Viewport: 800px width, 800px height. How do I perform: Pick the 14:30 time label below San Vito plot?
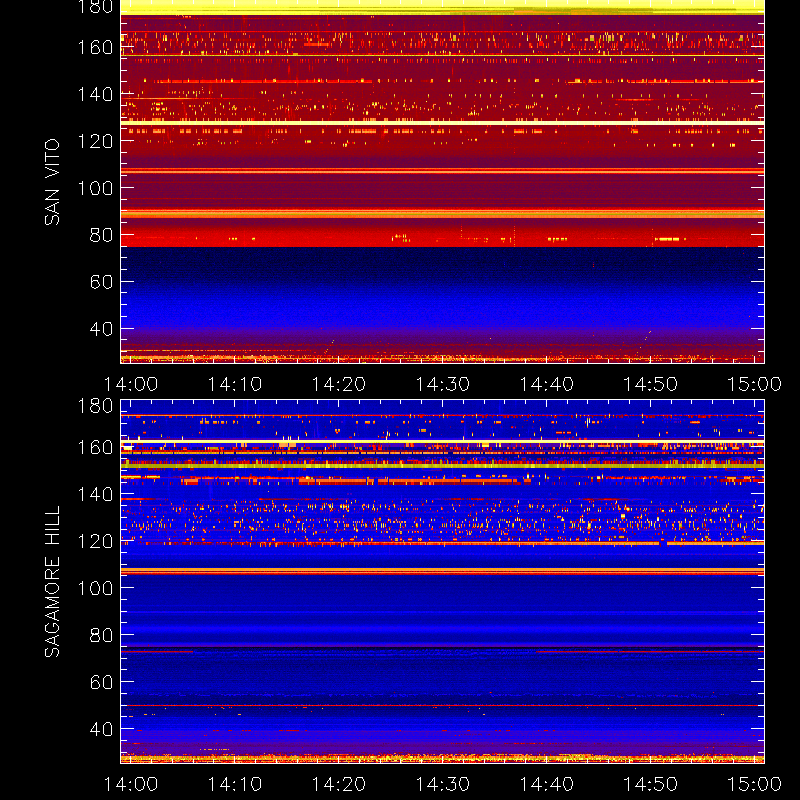click(443, 384)
